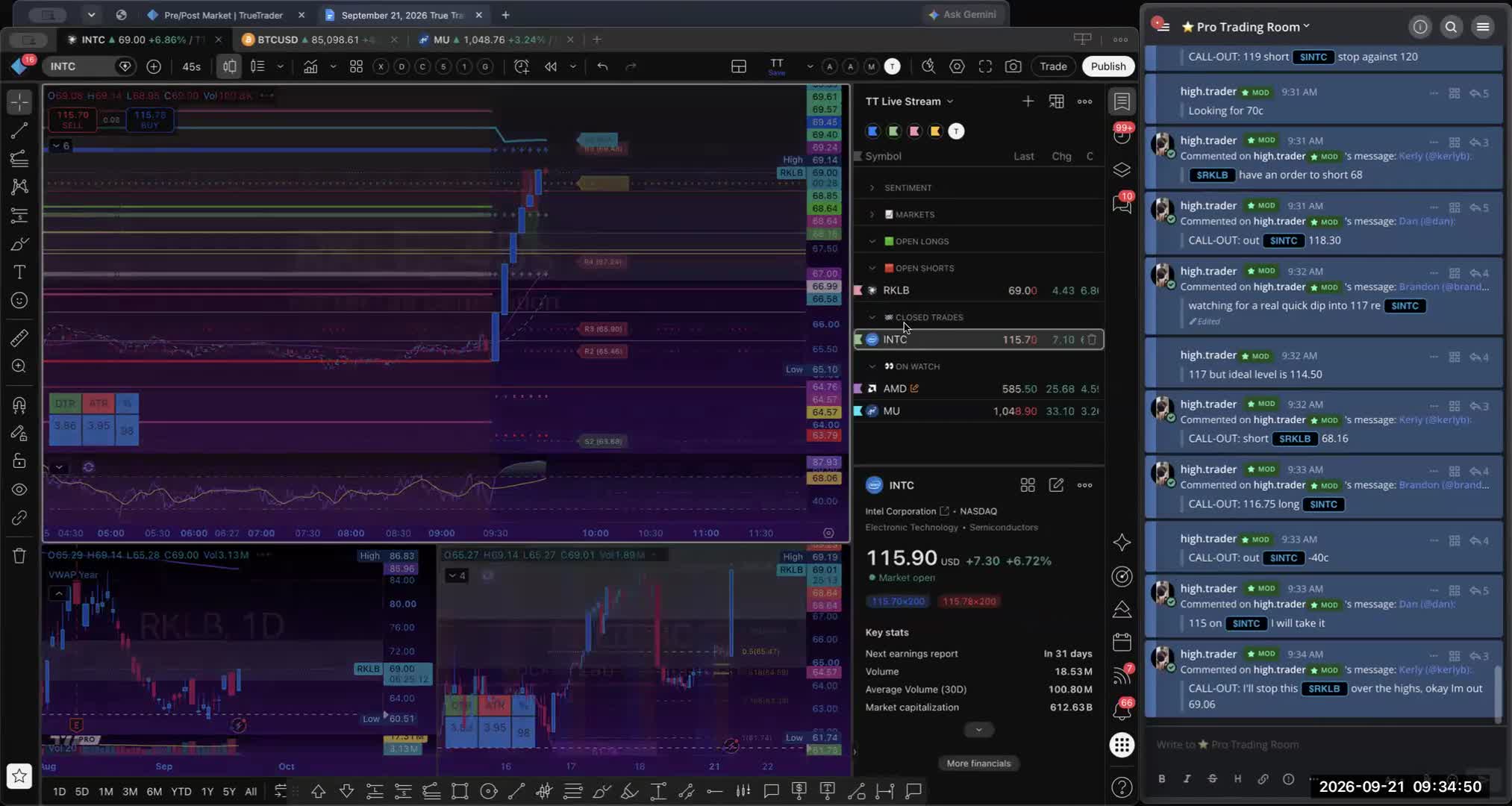Open More financials for INTC

click(x=978, y=763)
